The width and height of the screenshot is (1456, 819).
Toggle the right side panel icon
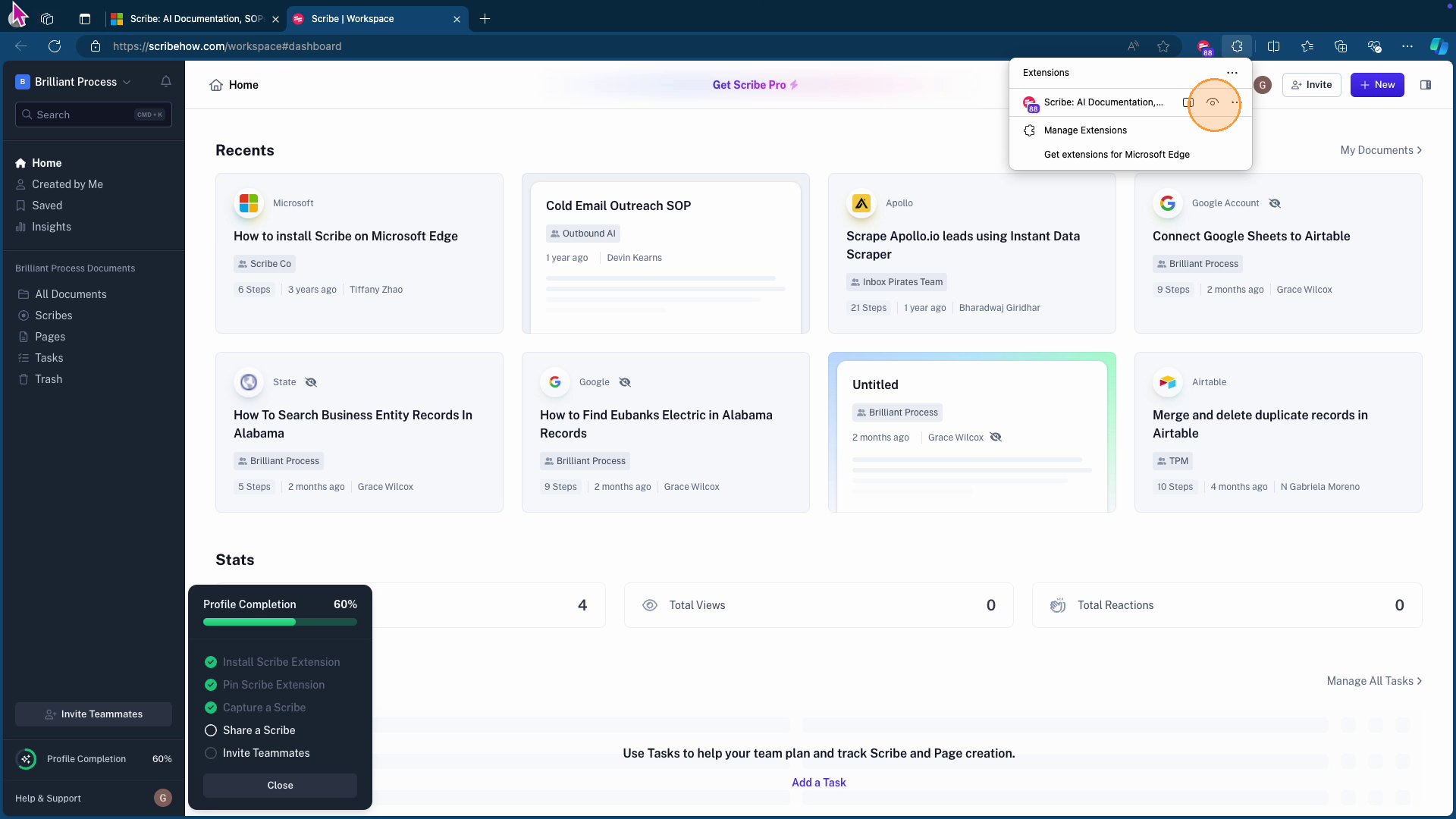[x=1426, y=85]
